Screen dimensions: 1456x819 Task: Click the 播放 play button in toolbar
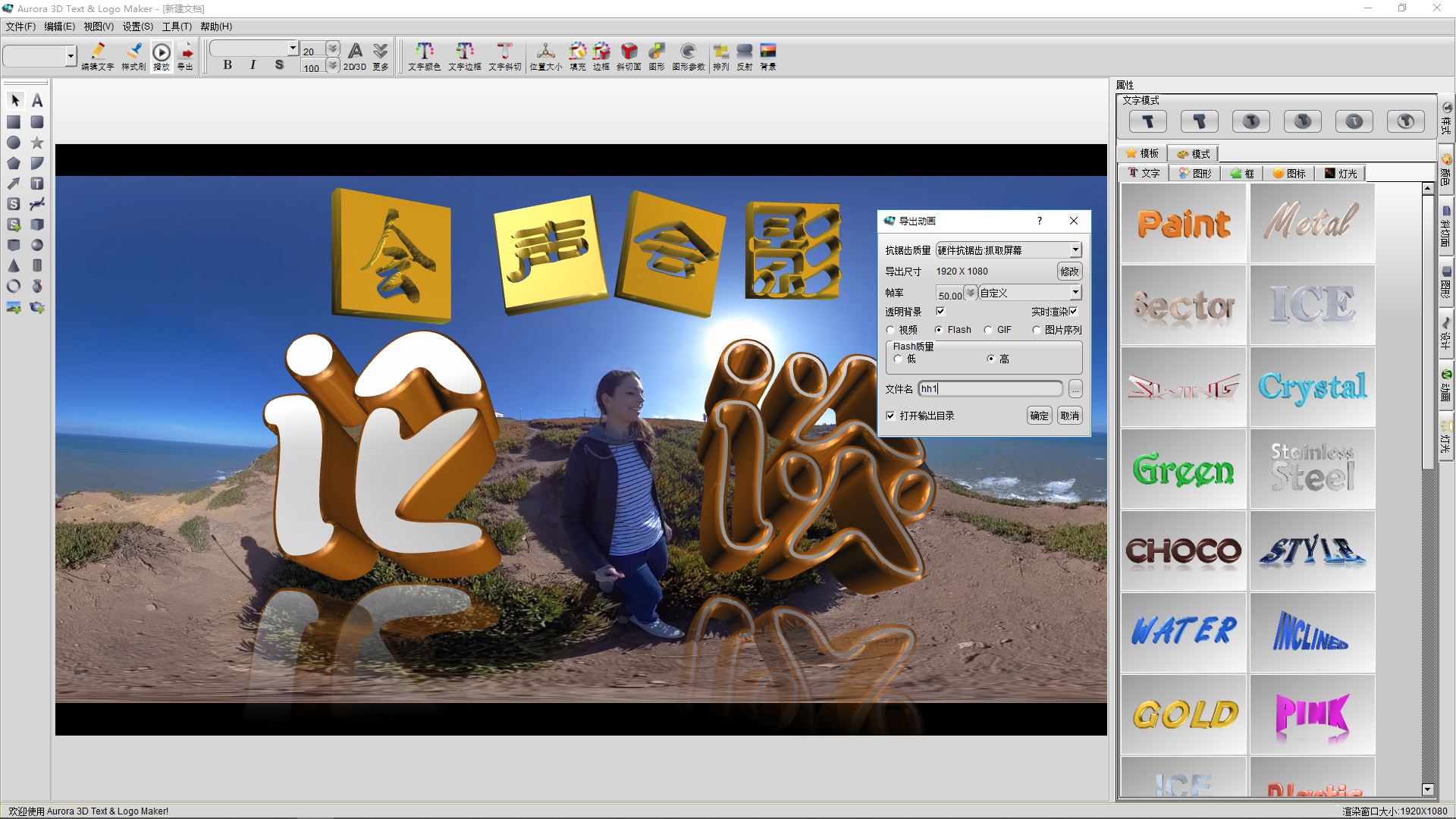[162, 56]
